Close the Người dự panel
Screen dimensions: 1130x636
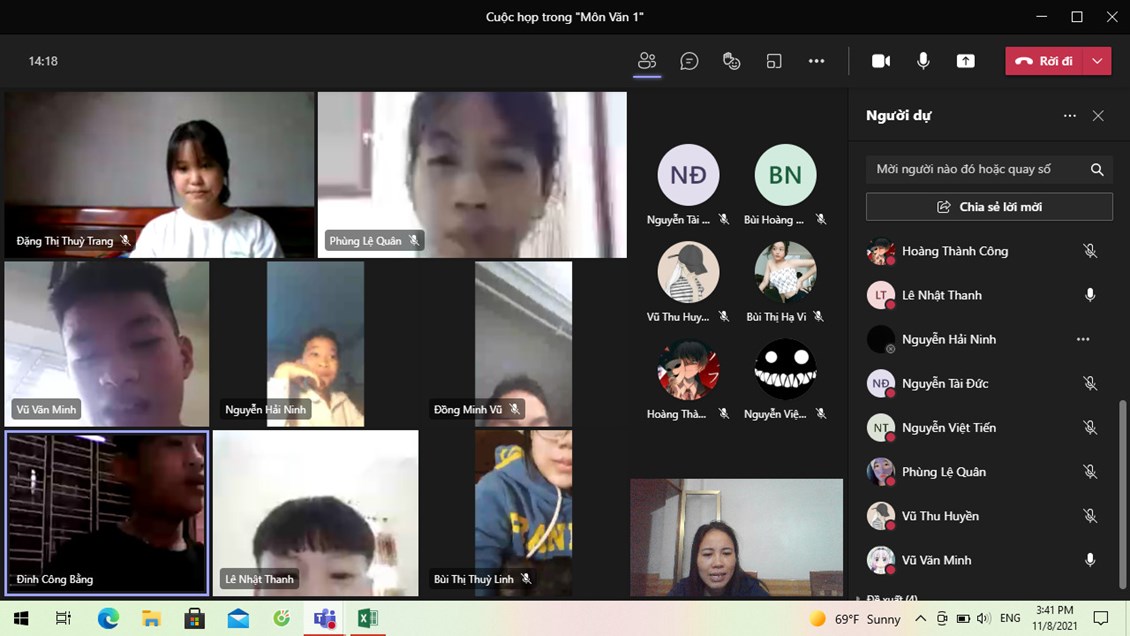pyautogui.click(x=1098, y=116)
